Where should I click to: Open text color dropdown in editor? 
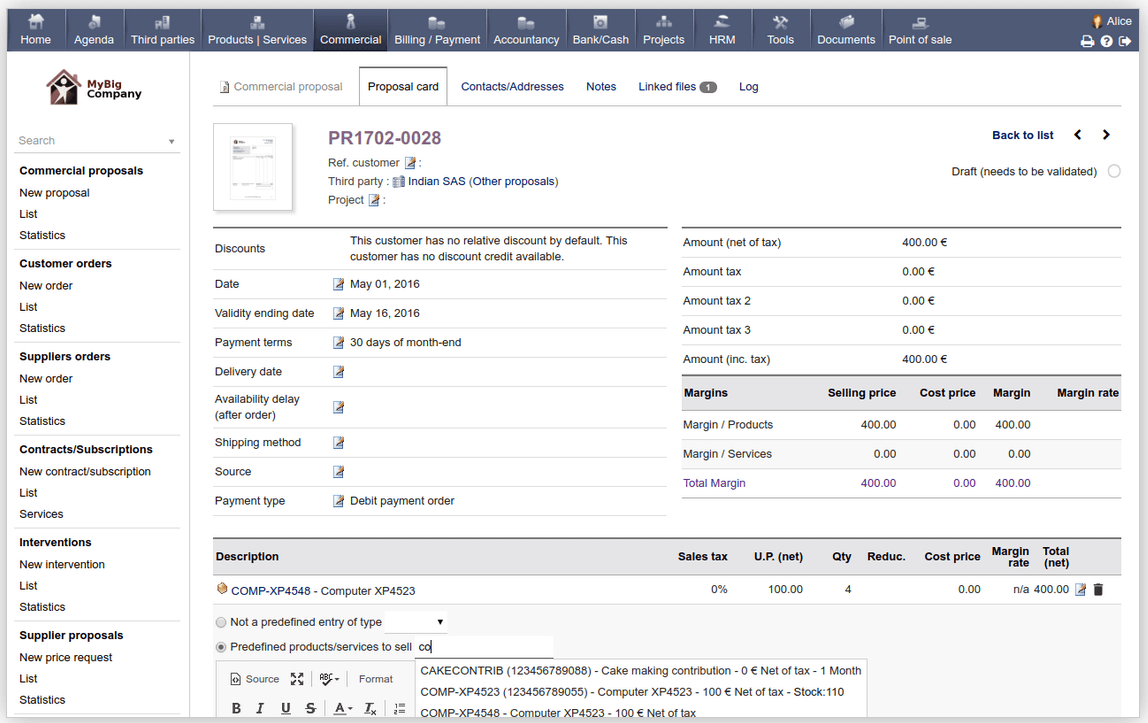[x=343, y=708]
